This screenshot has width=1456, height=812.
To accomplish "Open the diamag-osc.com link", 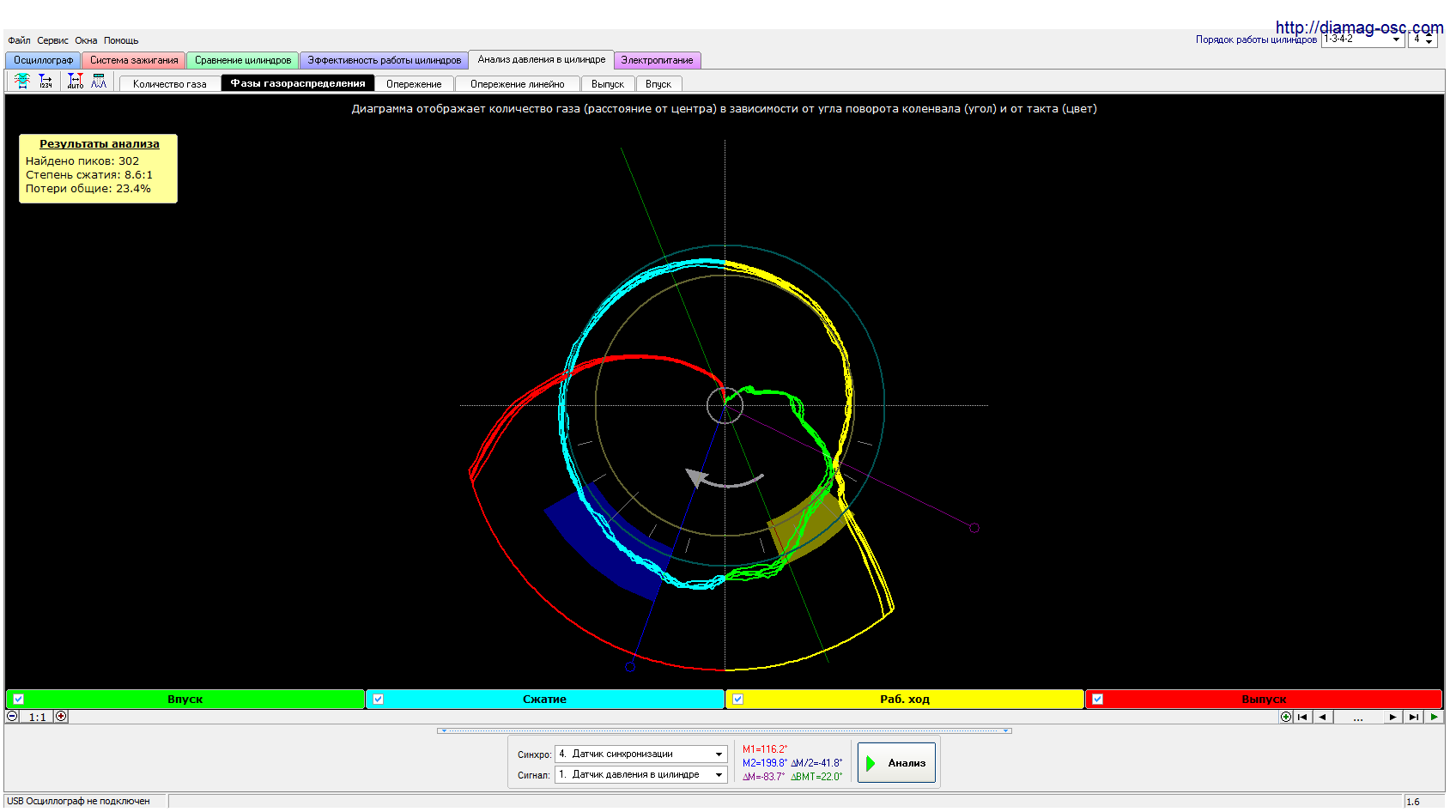I will point(1359,27).
